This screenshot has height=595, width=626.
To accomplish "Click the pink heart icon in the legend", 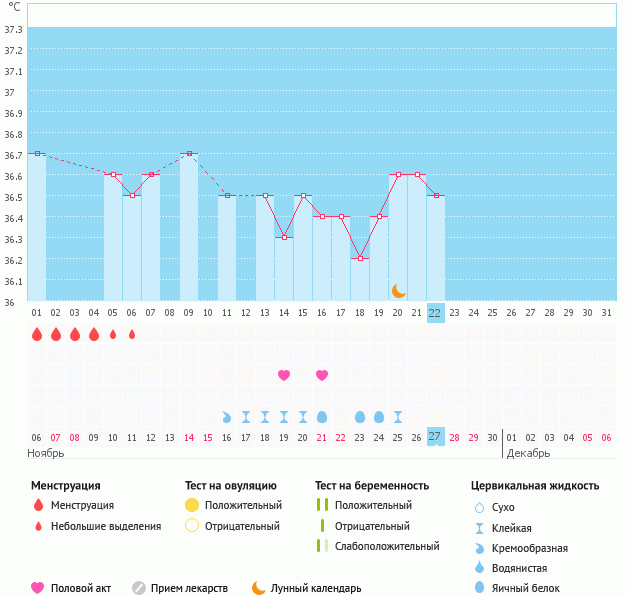I will click(38, 588).
